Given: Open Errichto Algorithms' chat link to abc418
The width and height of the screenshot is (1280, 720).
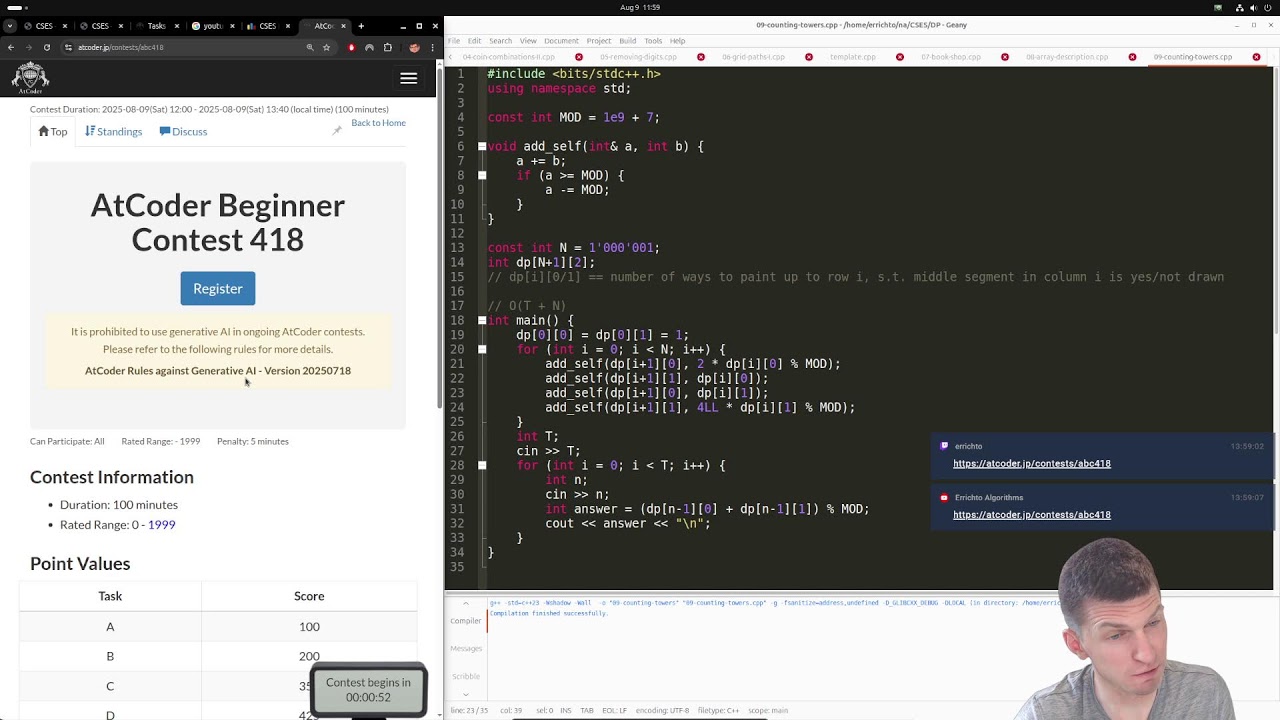Looking at the screenshot, I should click(x=1031, y=514).
